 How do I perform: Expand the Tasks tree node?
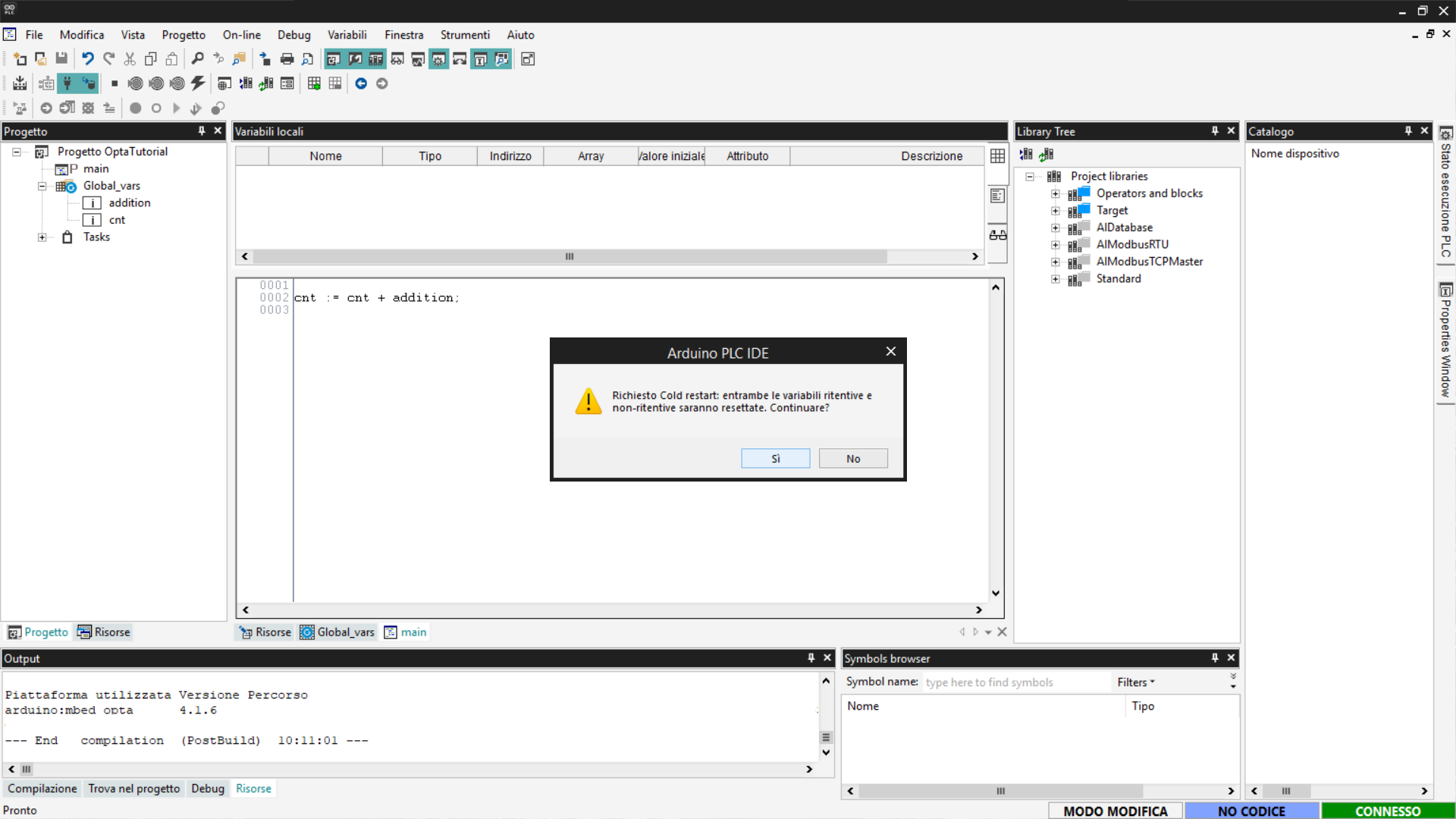[x=42, y=237]
